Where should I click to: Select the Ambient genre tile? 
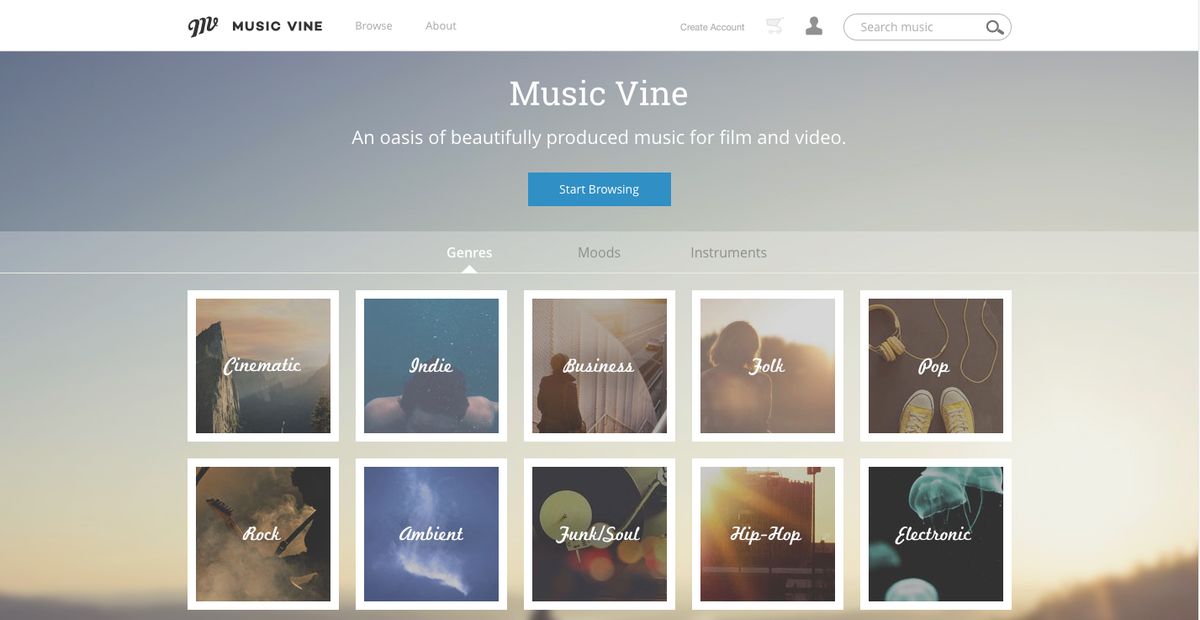point(430,534)
